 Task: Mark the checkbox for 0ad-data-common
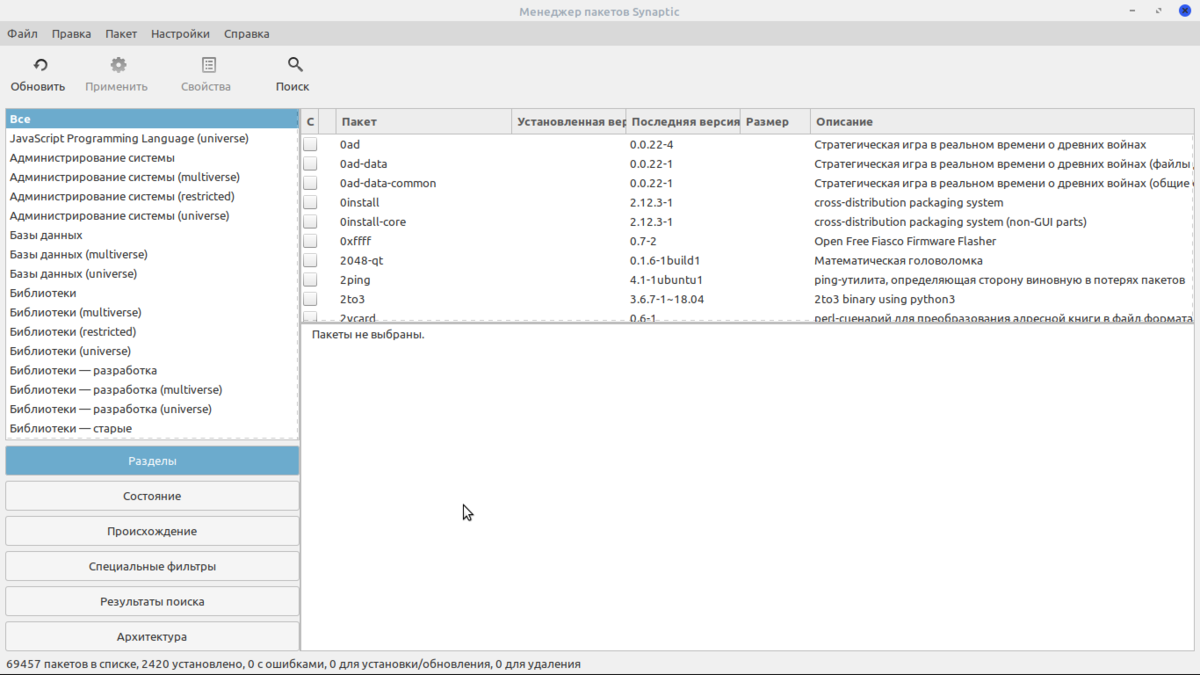[310, 183]
